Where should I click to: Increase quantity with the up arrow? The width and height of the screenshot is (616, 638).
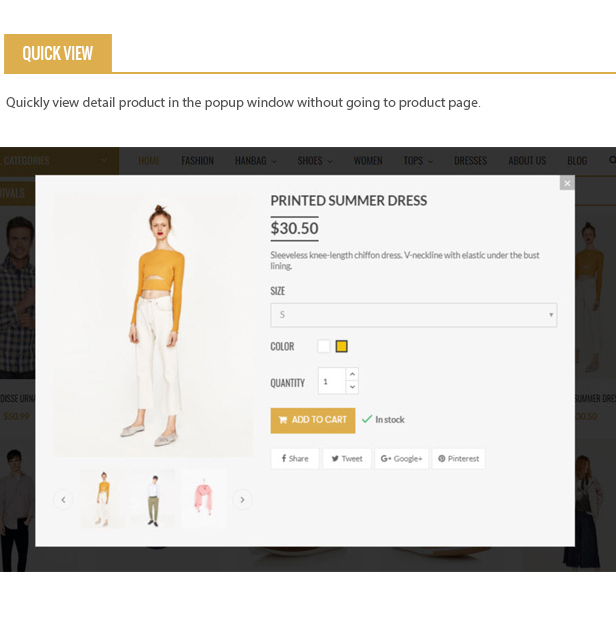tap(352, 374)
